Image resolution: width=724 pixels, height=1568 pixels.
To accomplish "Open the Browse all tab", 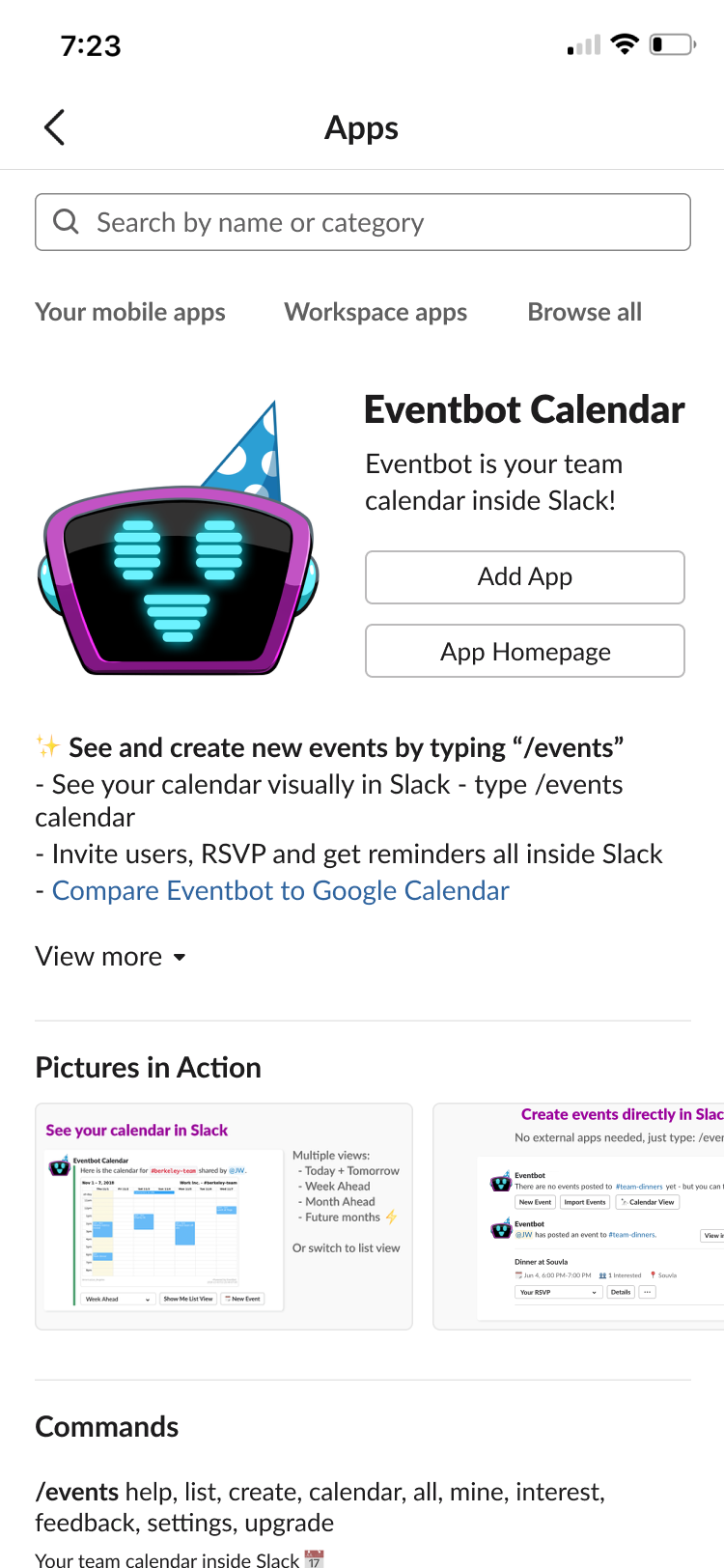I will (x=585, y=312).
